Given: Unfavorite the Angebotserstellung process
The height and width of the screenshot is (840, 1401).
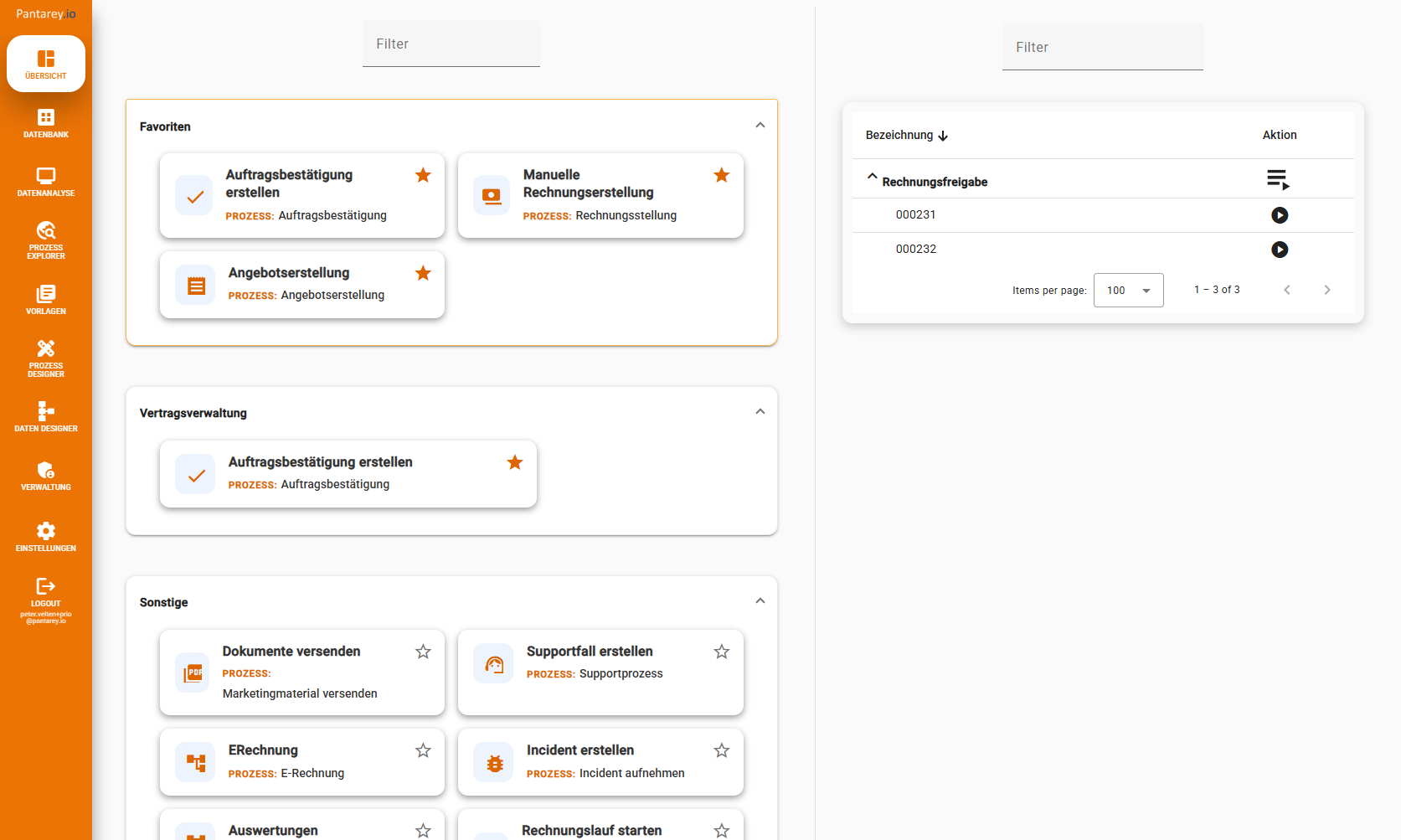Looking at the screenshot, I should [x=423, y=273].
